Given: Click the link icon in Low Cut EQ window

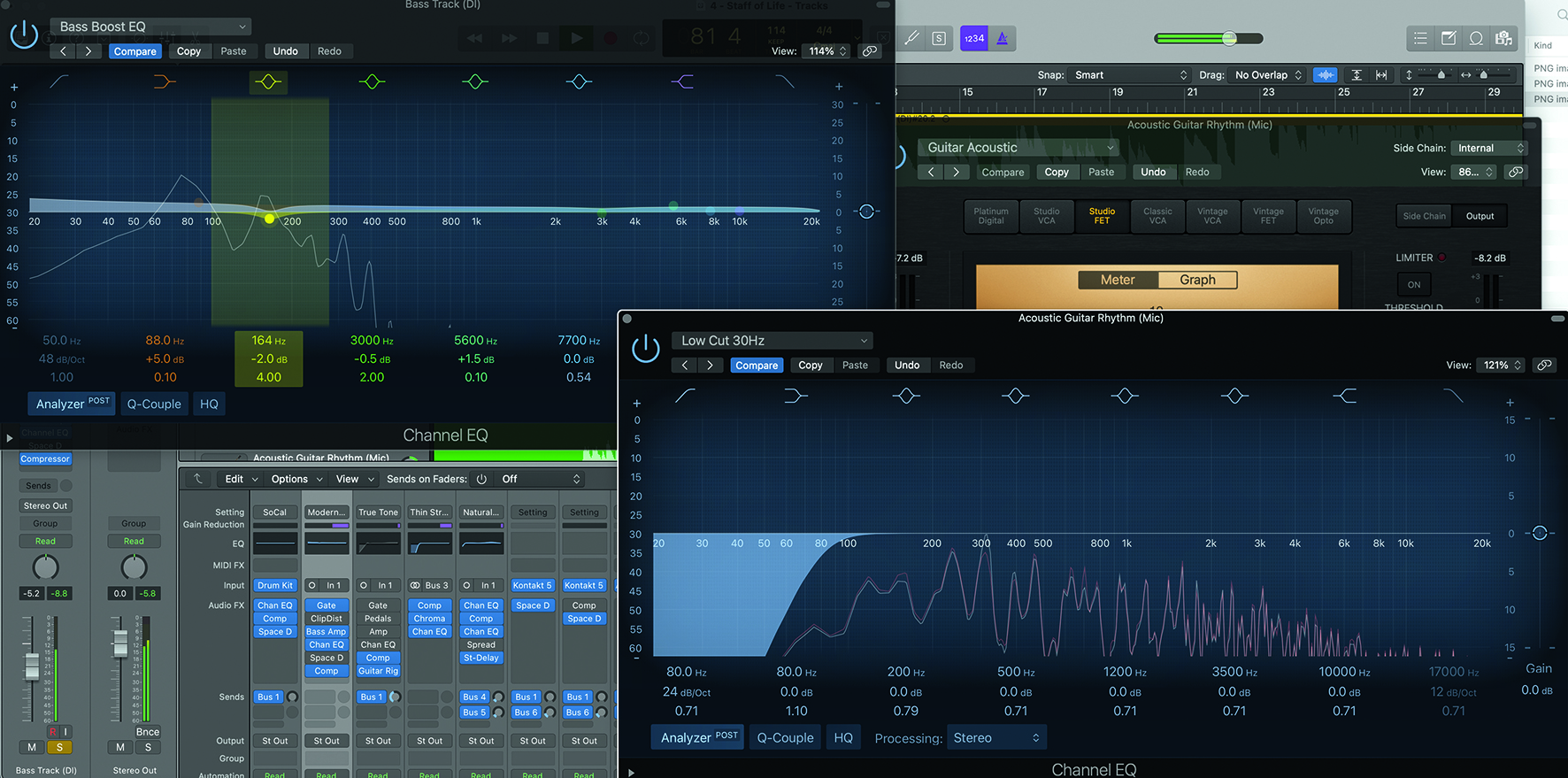Looking at the screenshot, I should [1544, 365].
